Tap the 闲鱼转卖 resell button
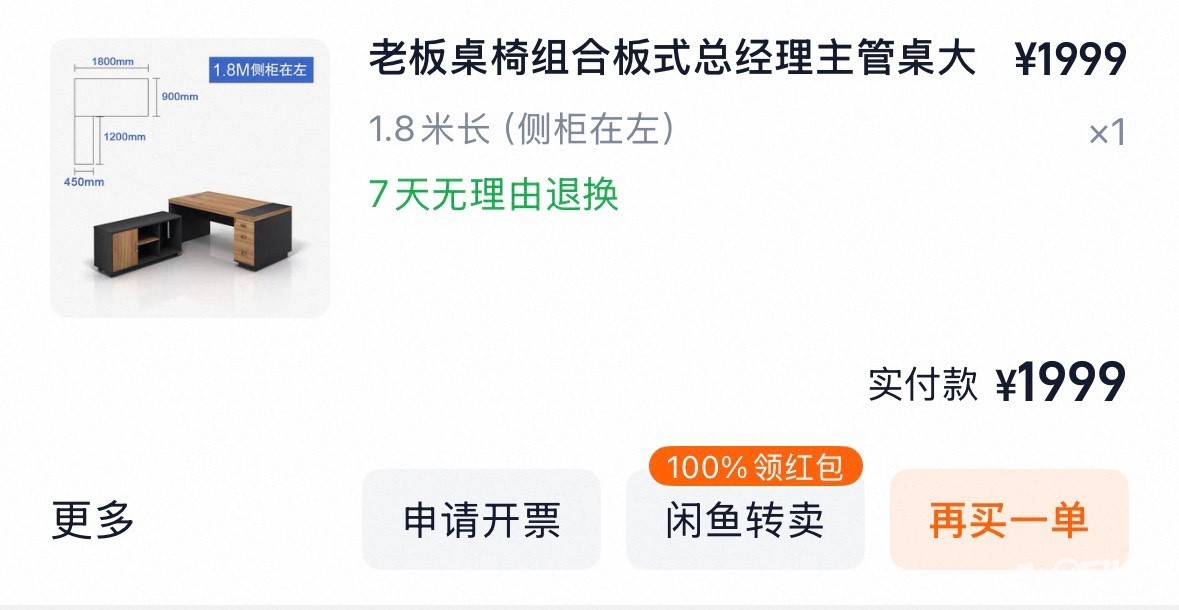This screenshot has height=610, width=1179. coord(745,520)
